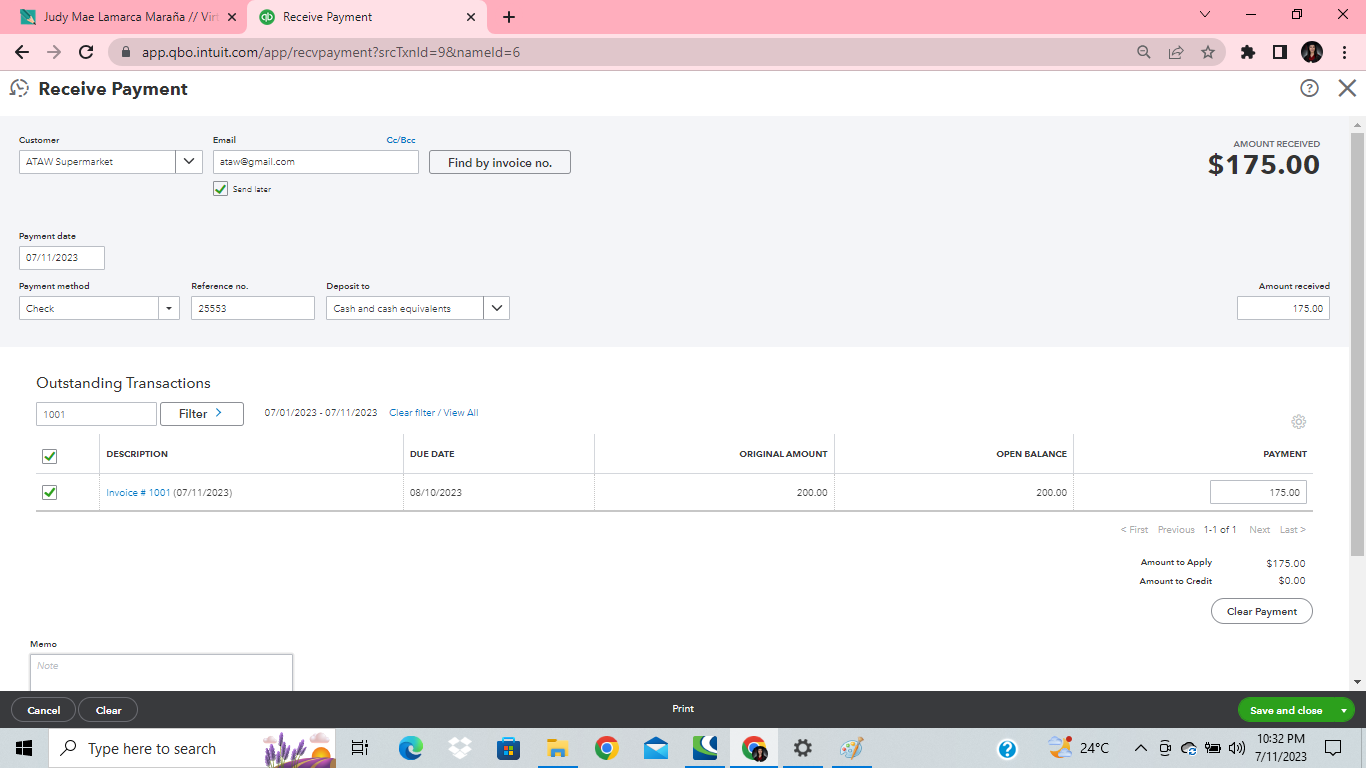Open Paint from the taskbar
This screenshot has width=1366, height=768.
pos(851,748)
